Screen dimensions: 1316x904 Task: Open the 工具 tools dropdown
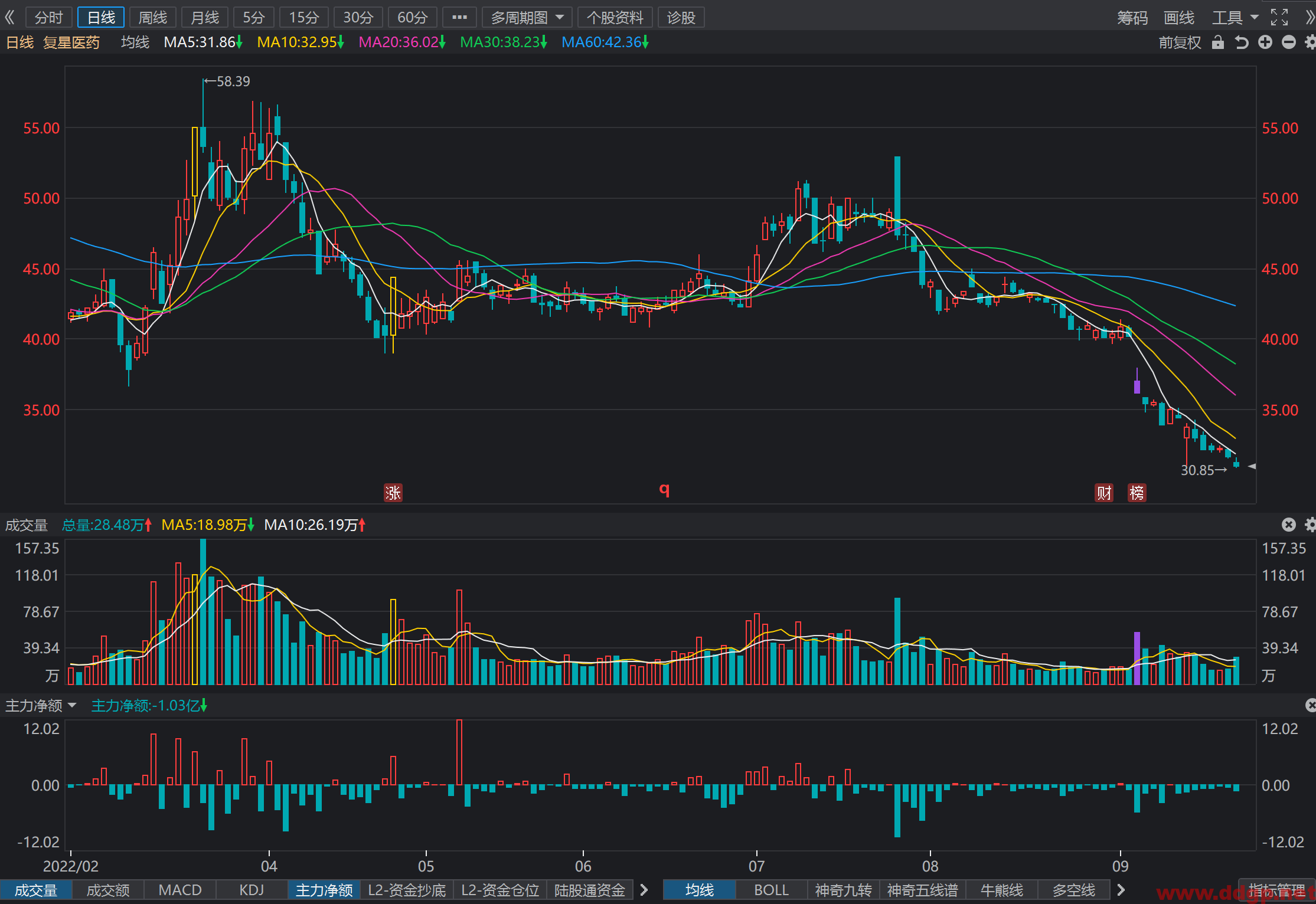click(1235, 18)
